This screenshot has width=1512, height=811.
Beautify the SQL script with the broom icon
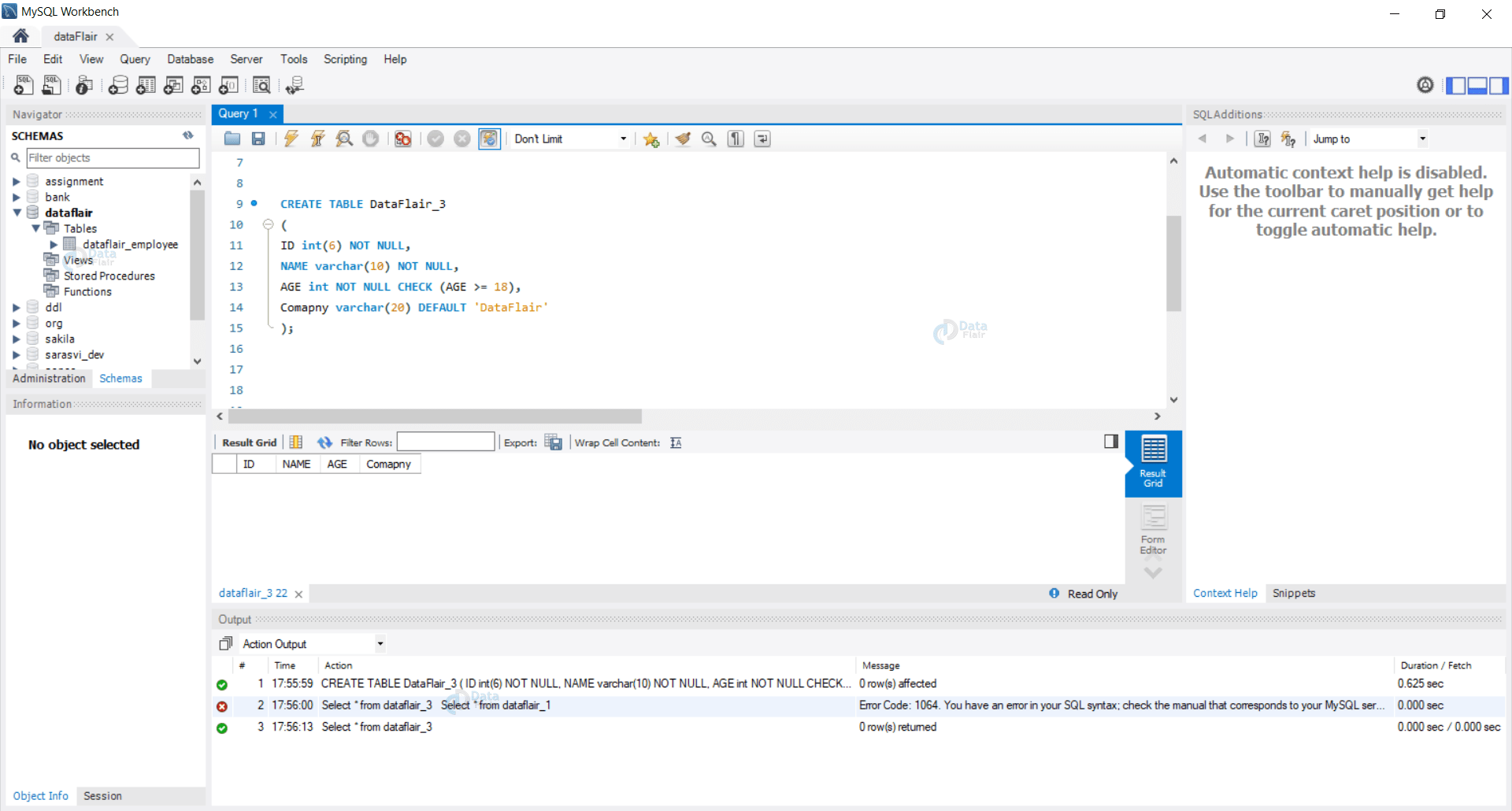pyautogui.click(x=682, y=139)
